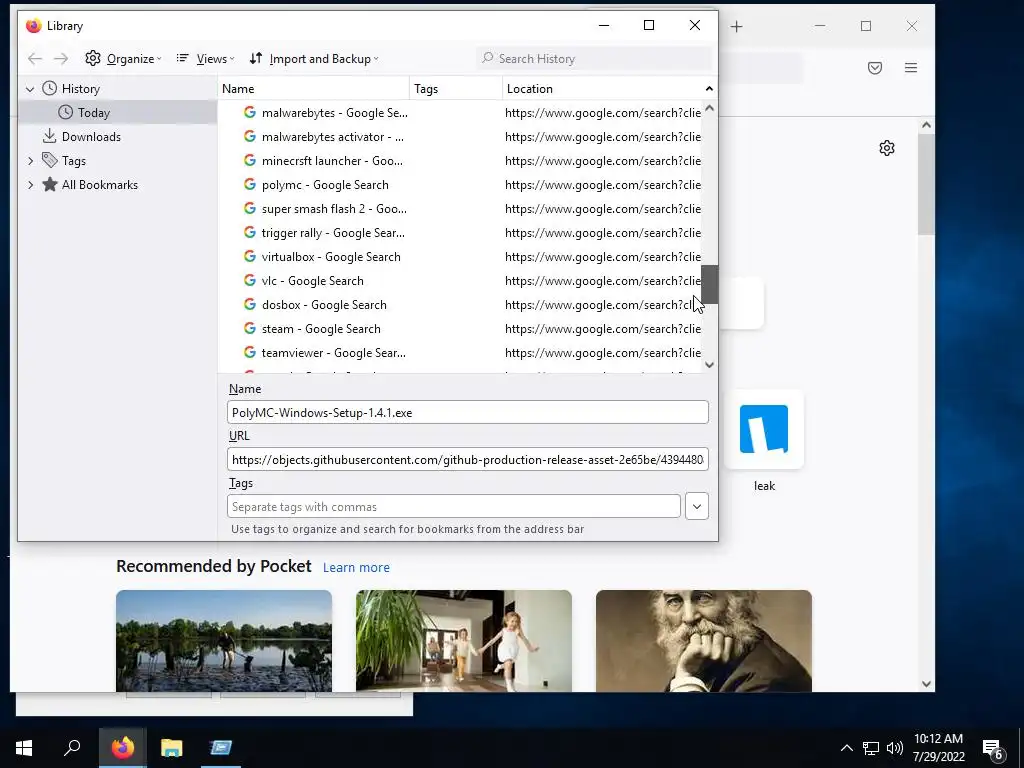
Task: Select Today under History
Action: [93, 113]
